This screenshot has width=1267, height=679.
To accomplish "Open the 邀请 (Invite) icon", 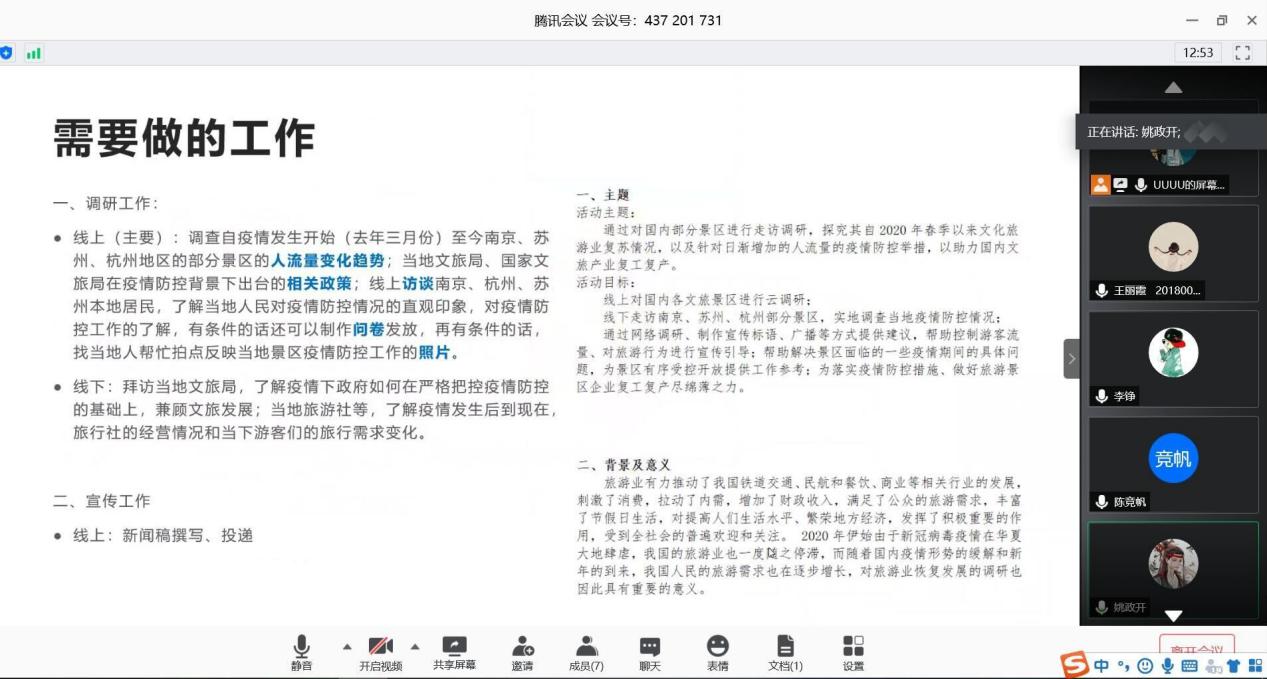I will pos(521,652).
